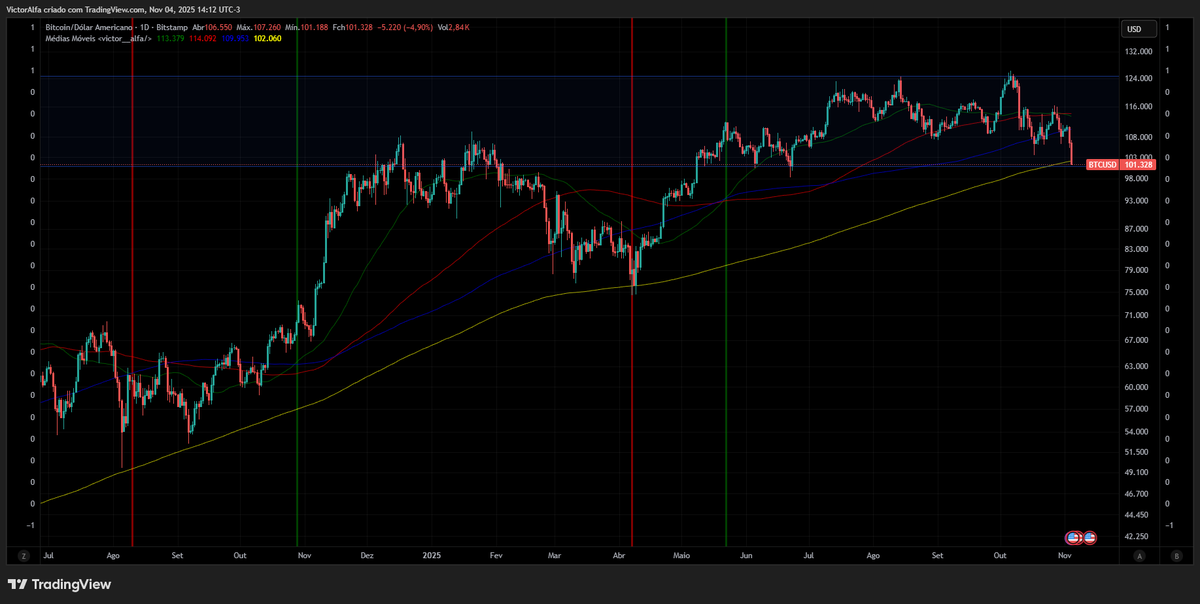Click the 2025 label on time axis
1200x604 pixels.
click(x=432, y=555)
